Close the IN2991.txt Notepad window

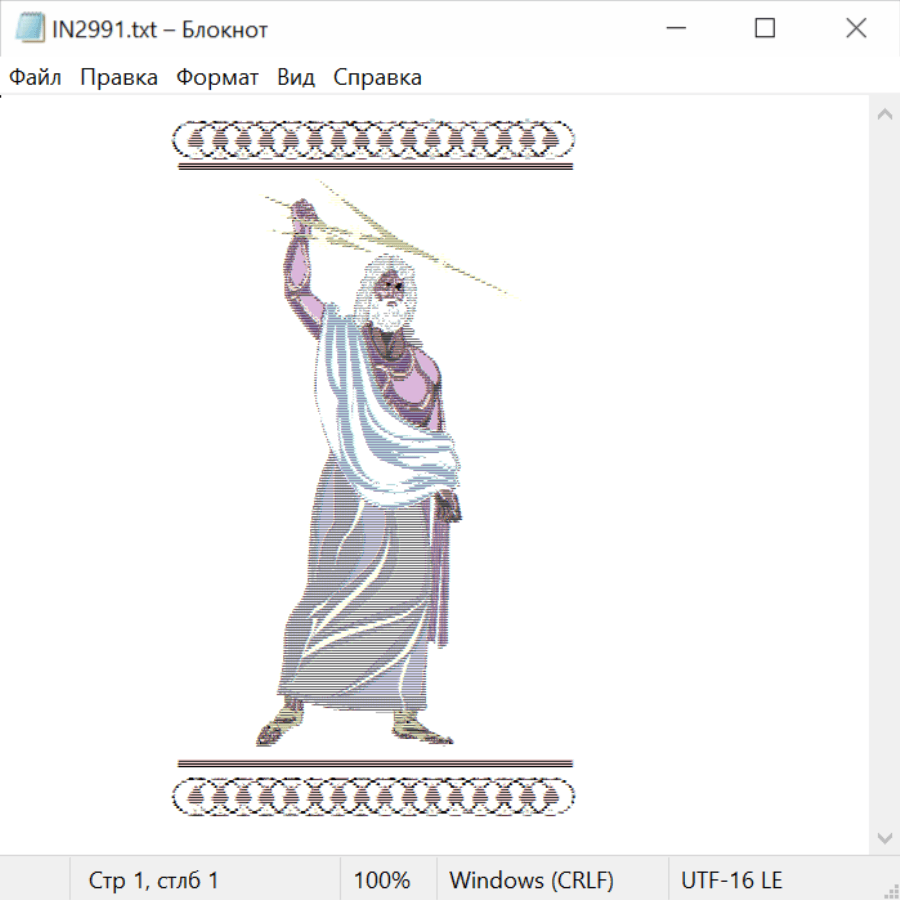click(856, 29)
